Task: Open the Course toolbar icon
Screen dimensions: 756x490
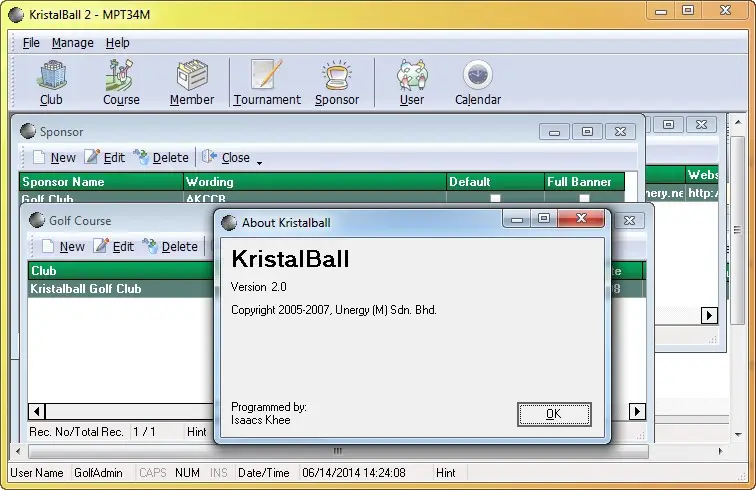Action: pyautogui.click(x=121, y=82)
